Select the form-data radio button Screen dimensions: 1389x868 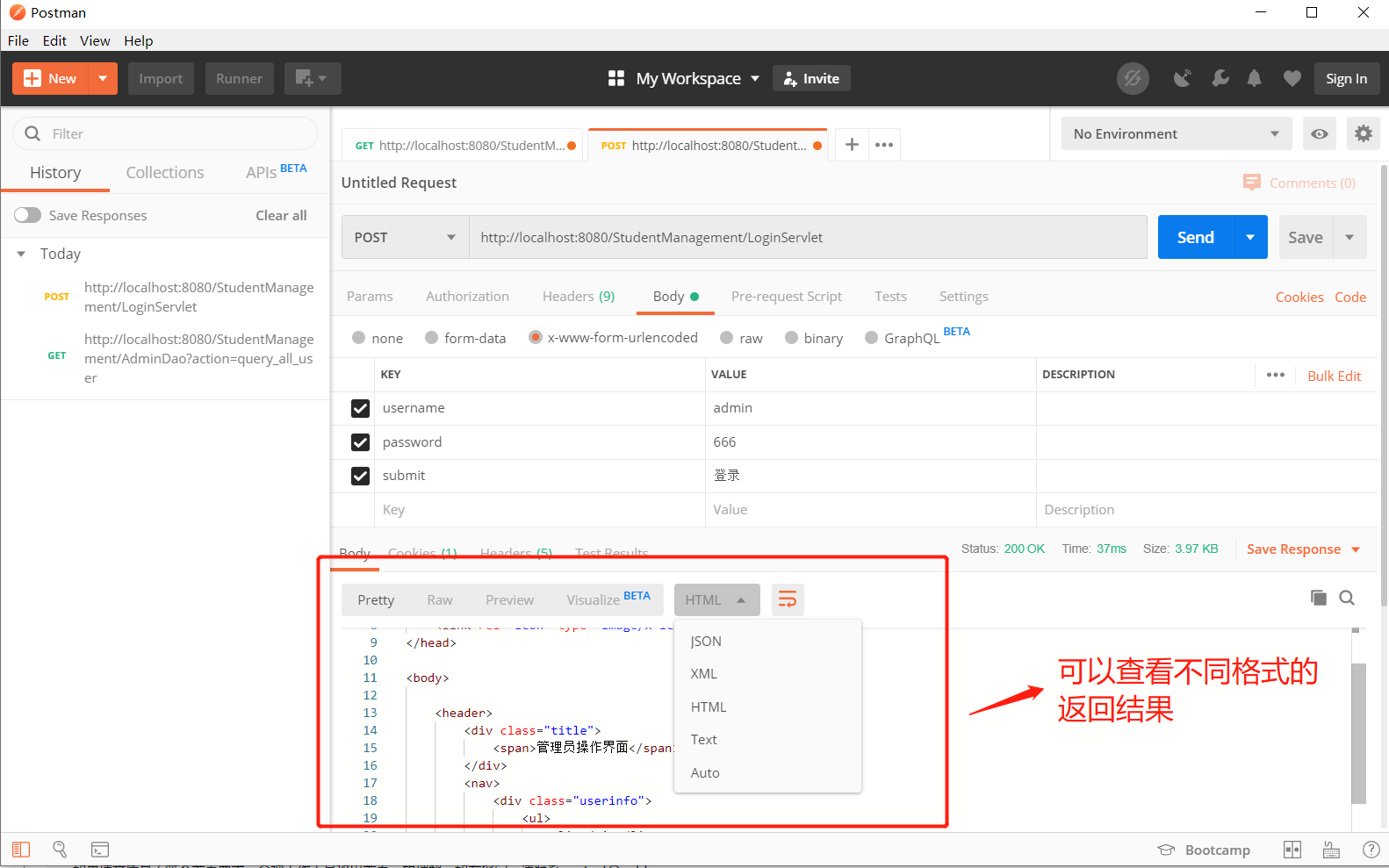431,338
